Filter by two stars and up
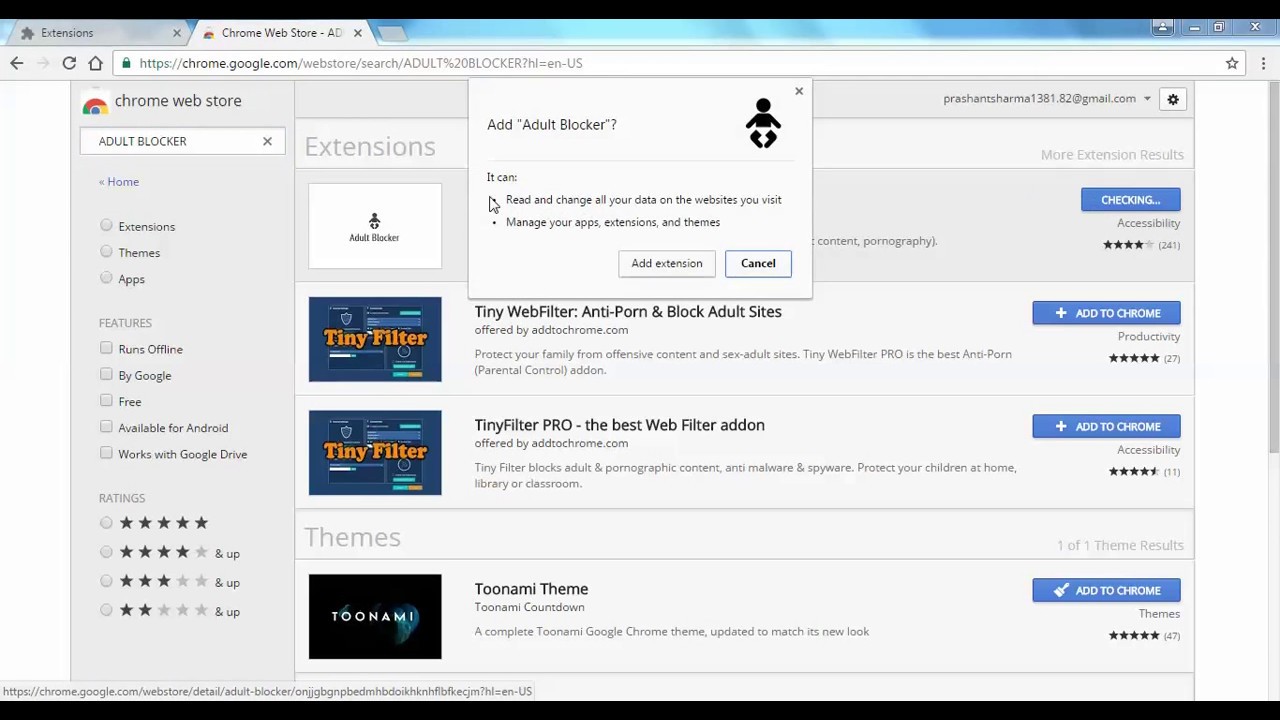The width and height of the screenshot is (1280, 720). click(x=106, y=610)
